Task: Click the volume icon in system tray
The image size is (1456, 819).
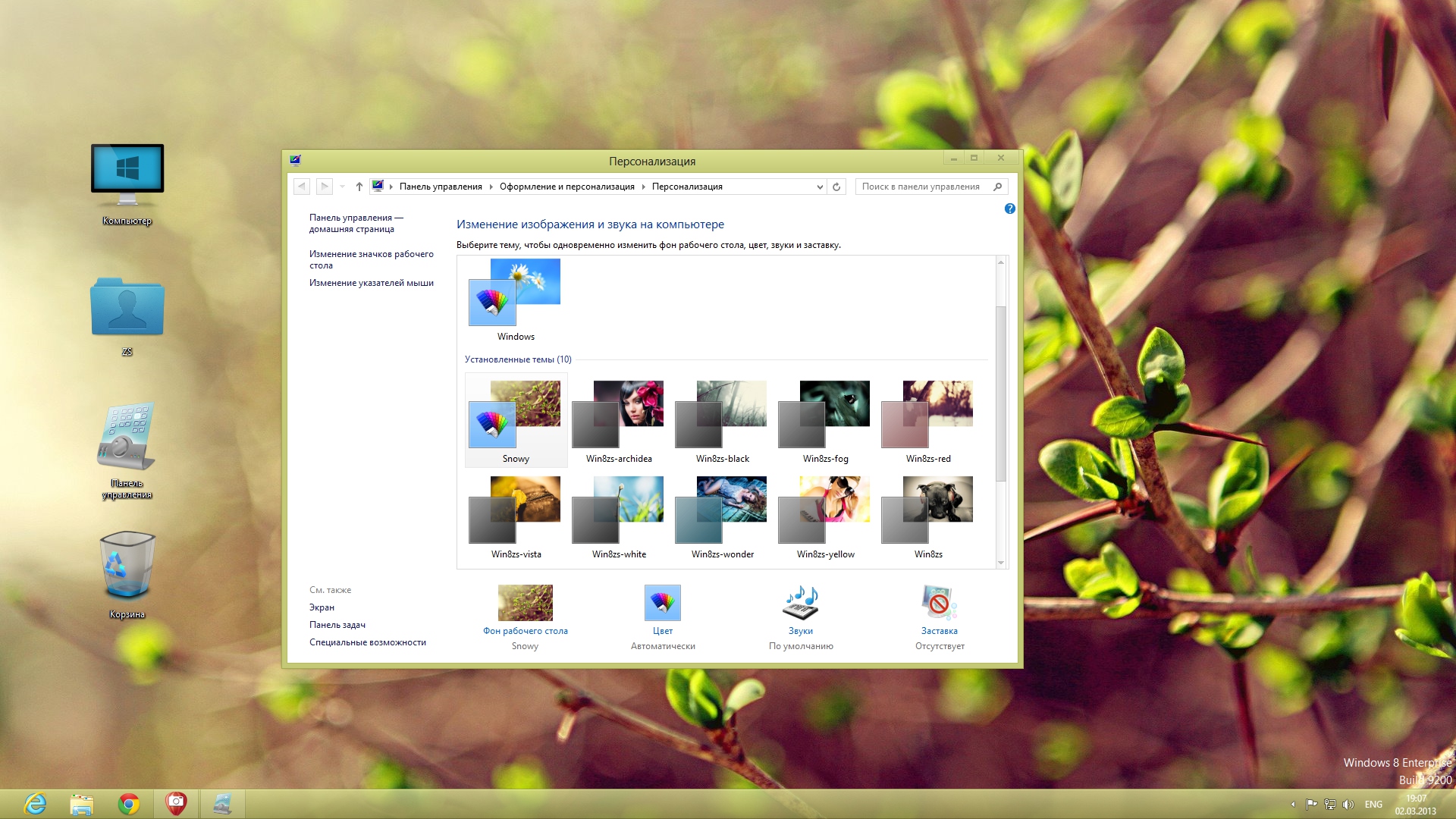Action: (1348, 805)
